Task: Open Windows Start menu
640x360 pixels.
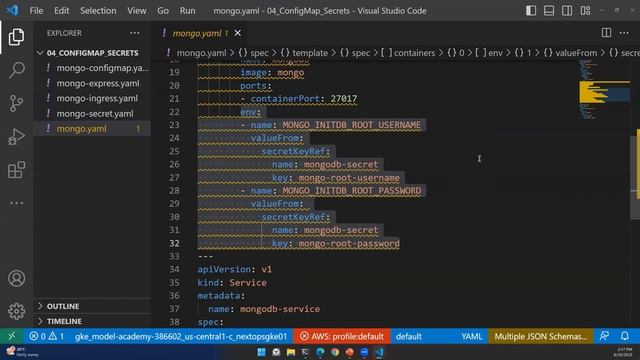Action: (261, 352)
